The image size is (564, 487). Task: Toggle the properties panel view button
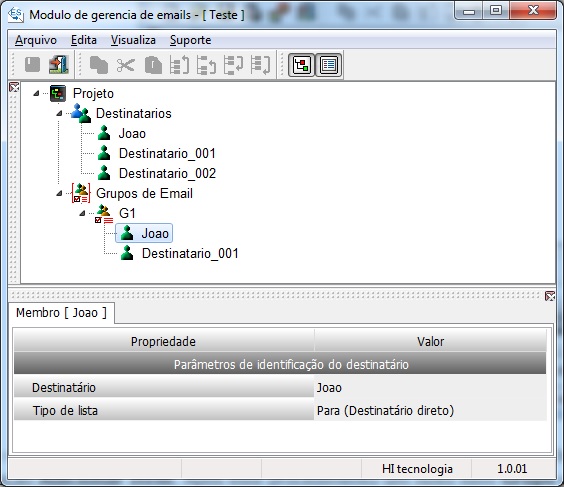click(329, 65)
